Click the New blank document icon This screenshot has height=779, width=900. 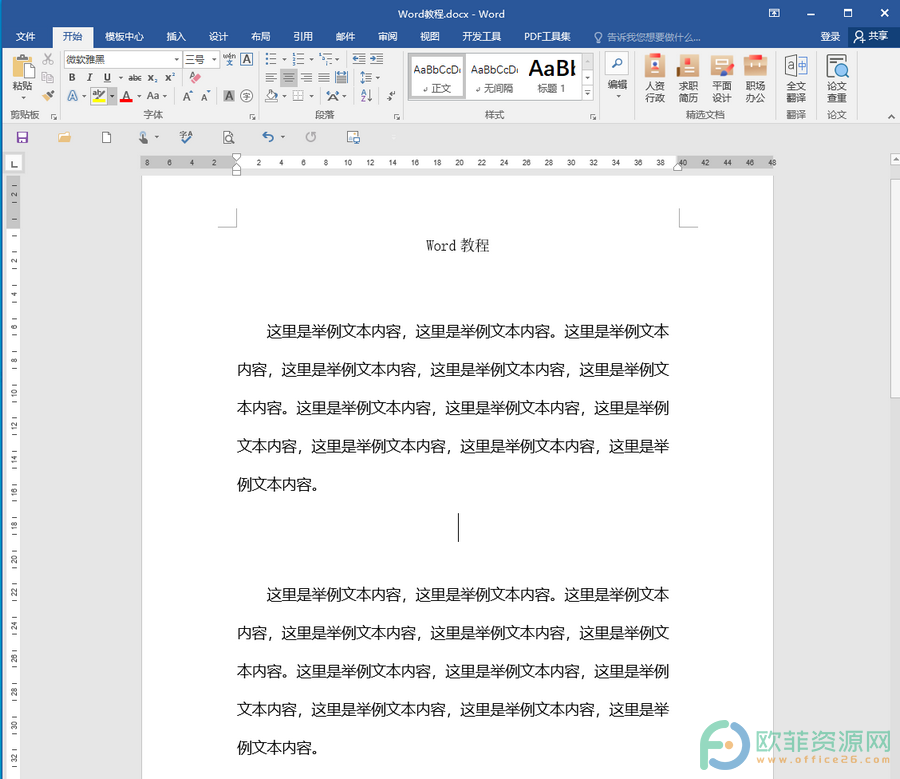tap(106, 137)
